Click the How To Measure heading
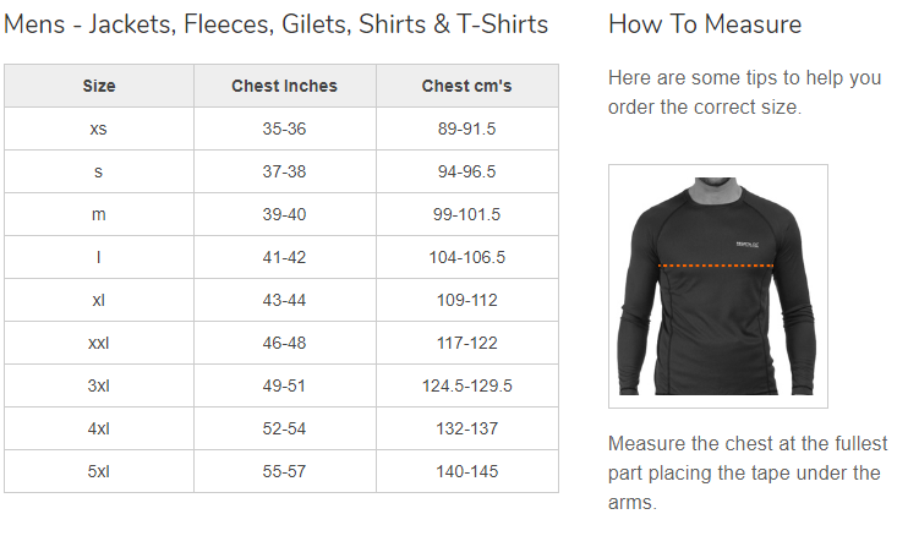 tap(705, 24)
